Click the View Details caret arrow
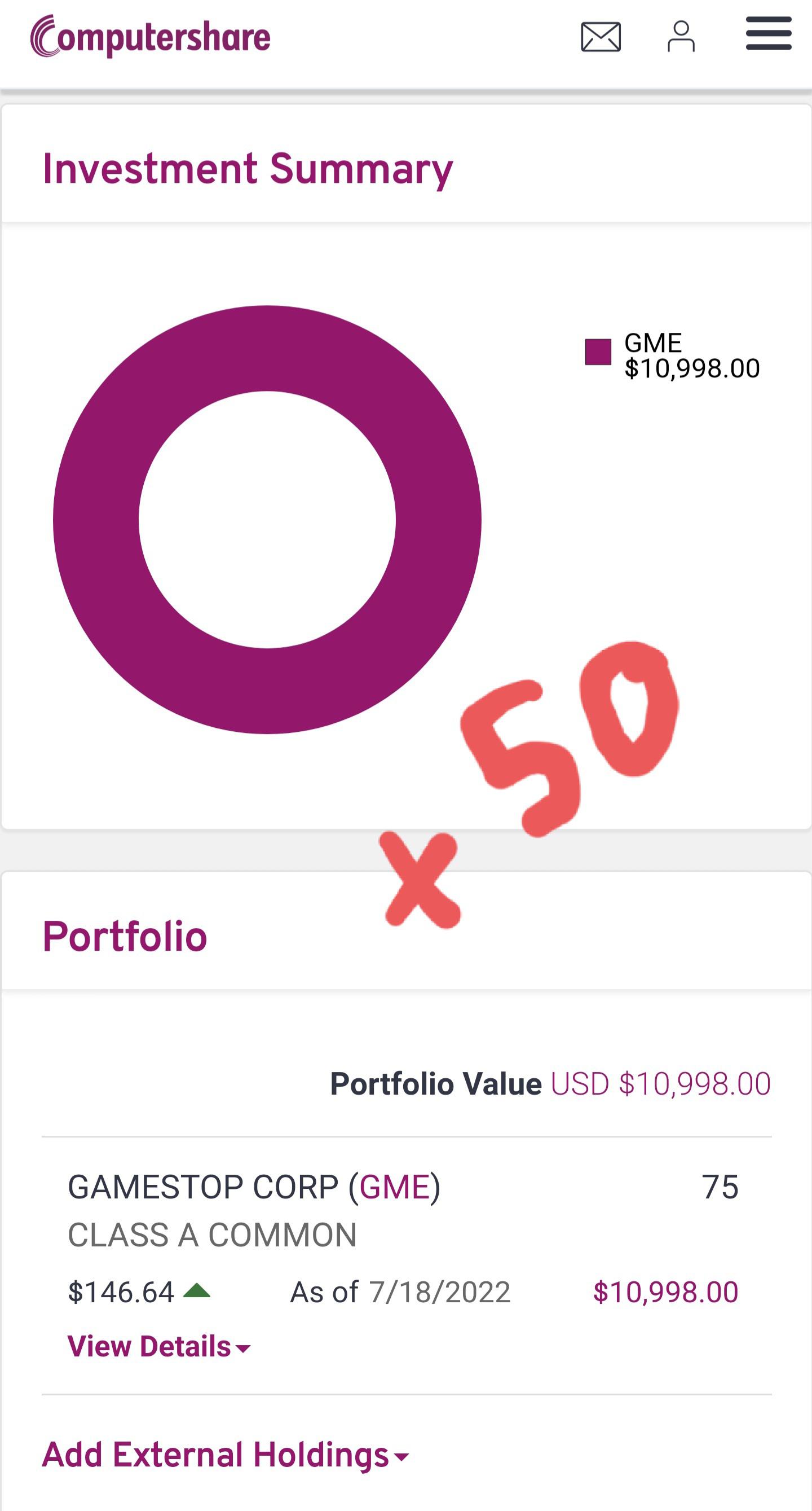 tap(242, 1349)
